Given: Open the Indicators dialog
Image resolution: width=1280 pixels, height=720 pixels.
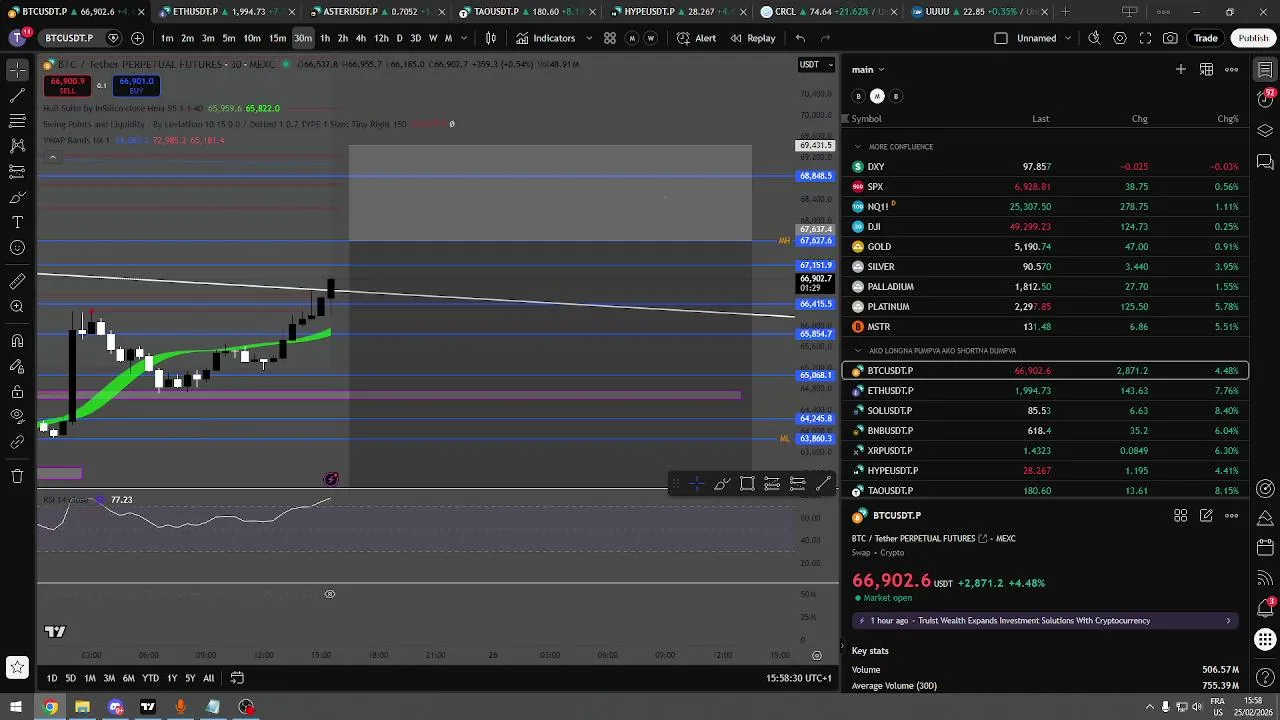Looking at the screenshot, I should 546,38.
